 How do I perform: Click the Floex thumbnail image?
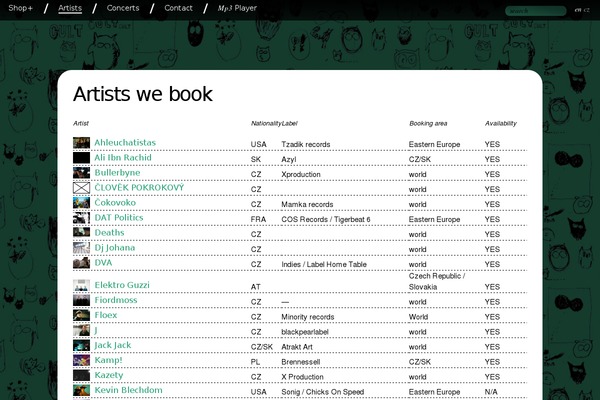point(82,315)
